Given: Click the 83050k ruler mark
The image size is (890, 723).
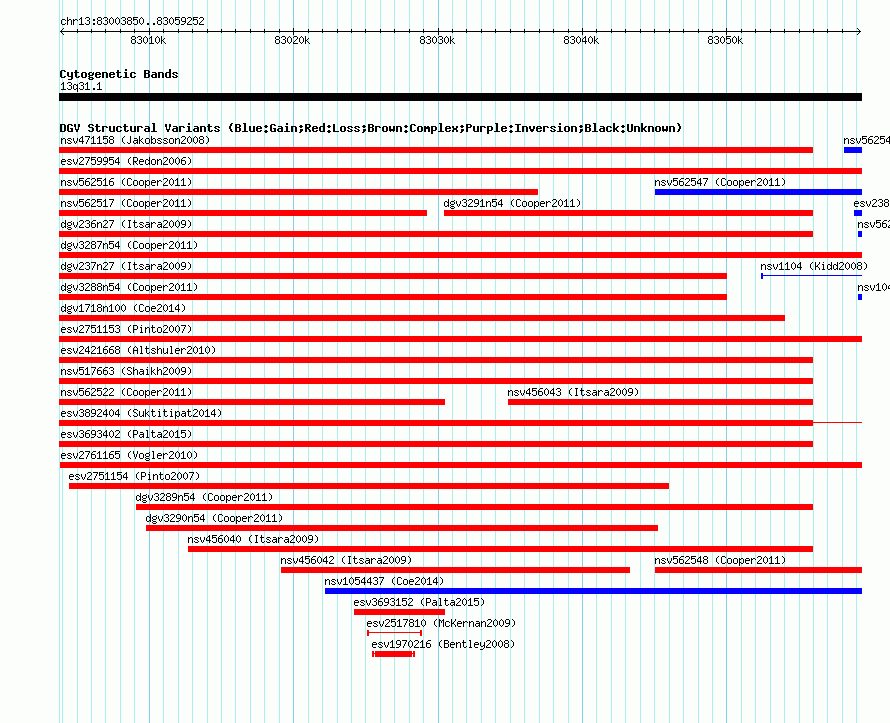Looking at the screenshot, I should [725, 40].
